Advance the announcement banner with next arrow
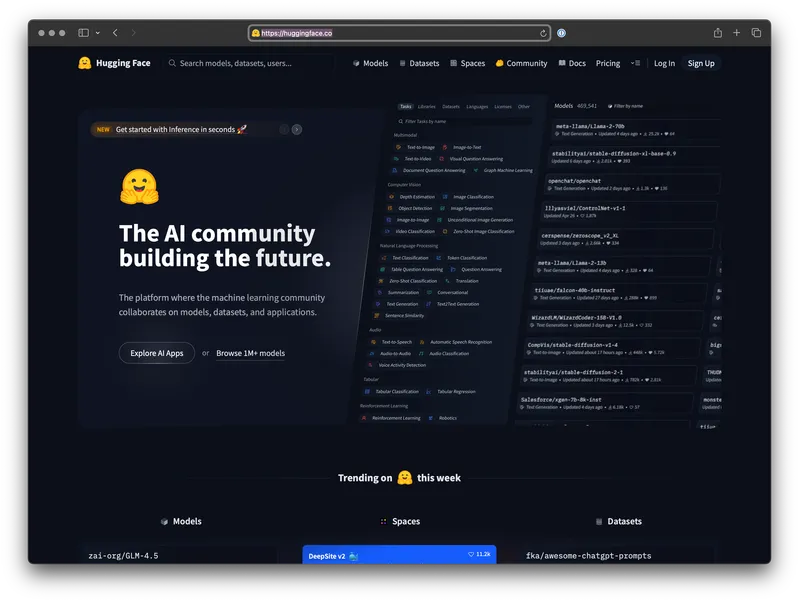The width and height of the screenshot is (800, 602). coord(296,129)
